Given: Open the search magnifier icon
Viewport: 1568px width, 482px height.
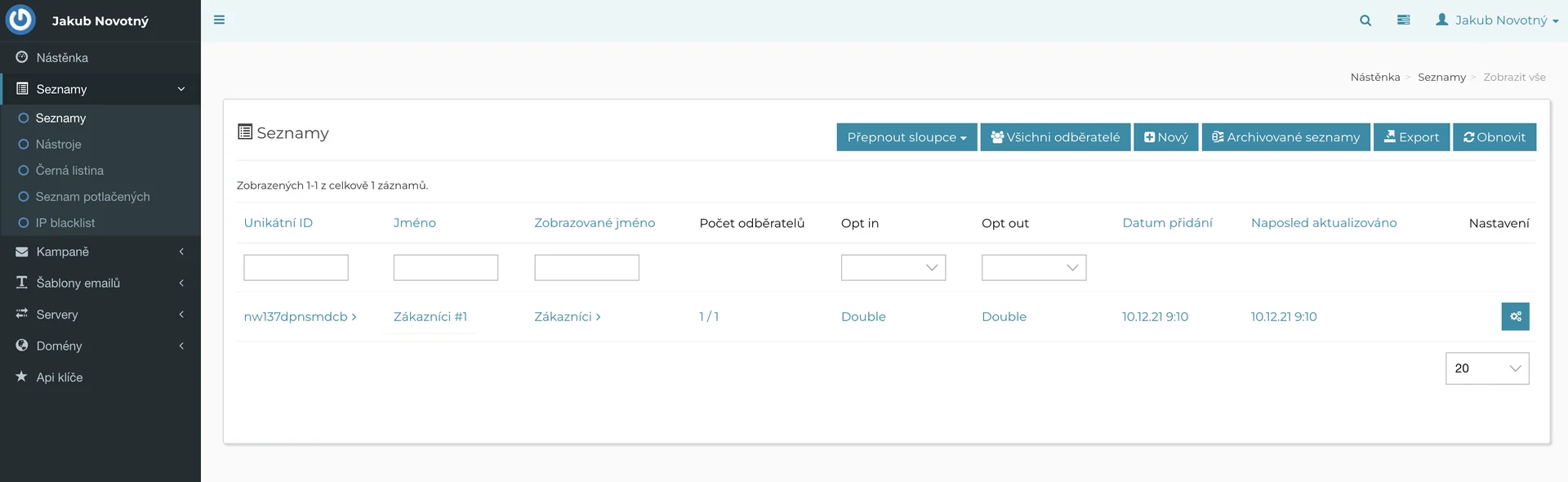Looking at the screenshot, I should [x=1365, y=20].
